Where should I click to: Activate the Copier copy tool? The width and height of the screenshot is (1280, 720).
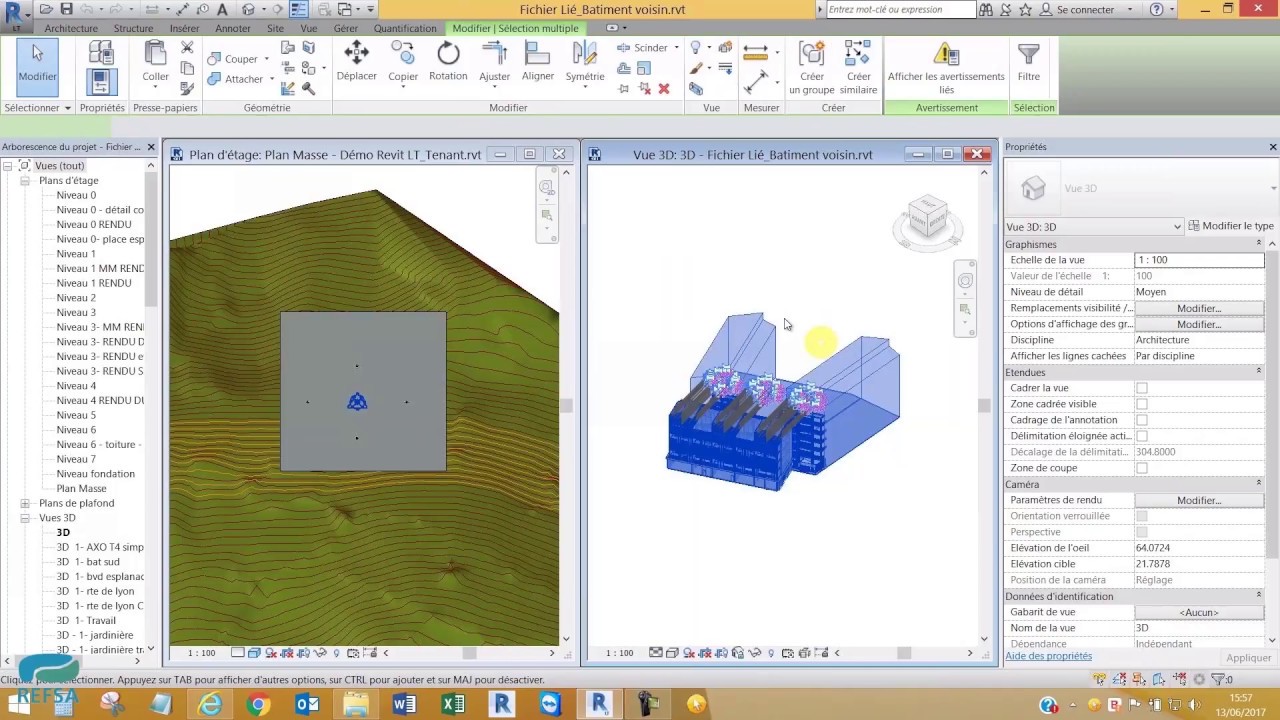403,62
